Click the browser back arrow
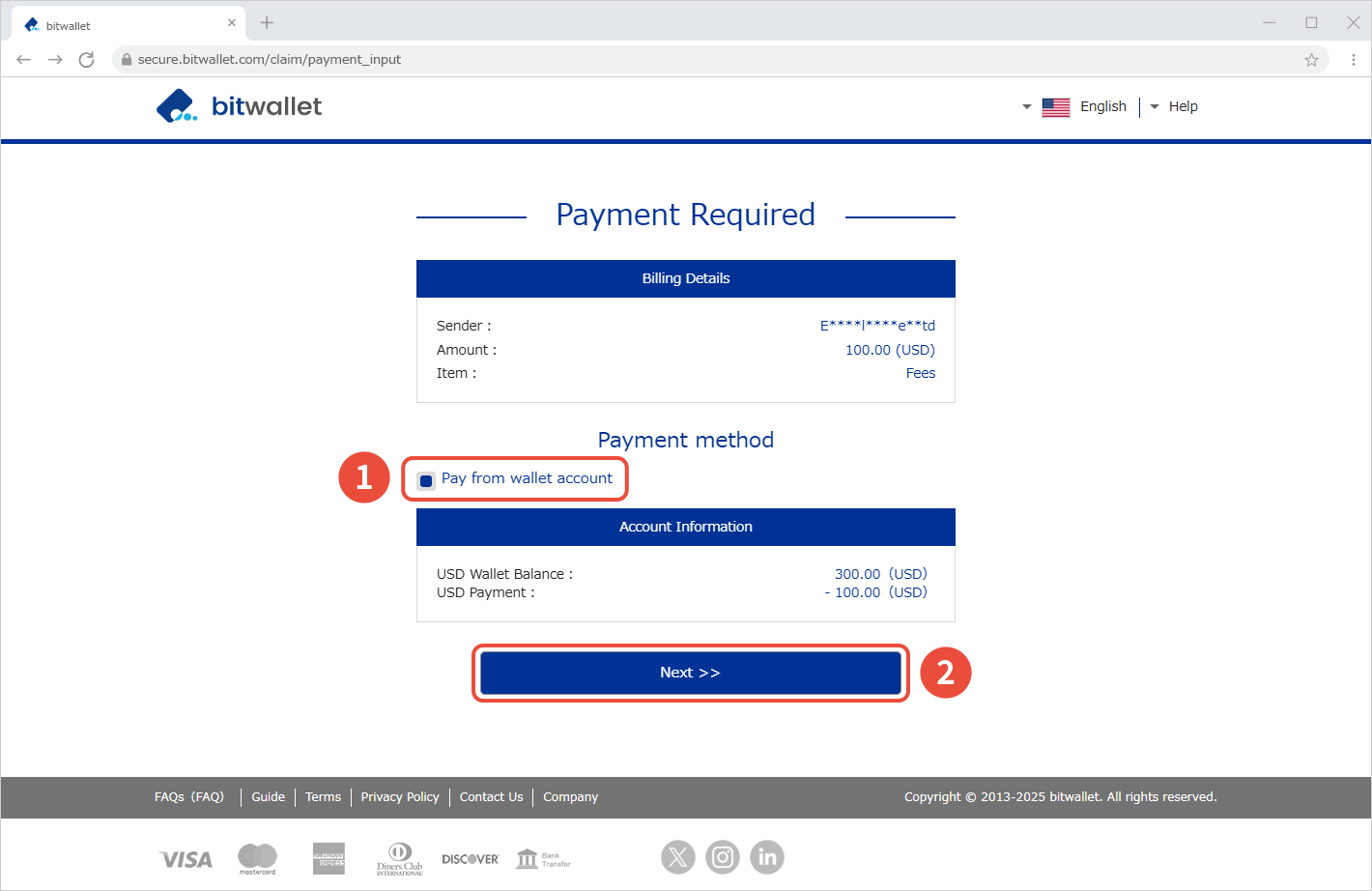The height and width of the screenshot is (891, 1372). coord(24,60)
